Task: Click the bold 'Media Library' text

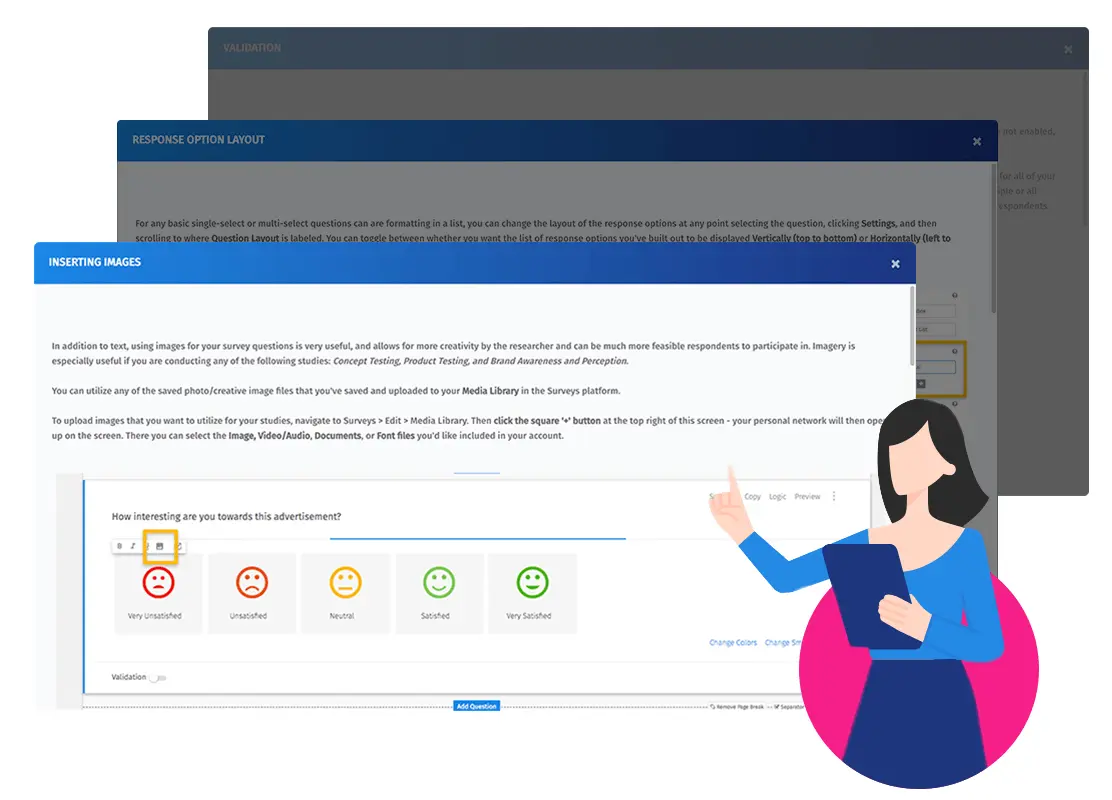Action: click(490, 391)
